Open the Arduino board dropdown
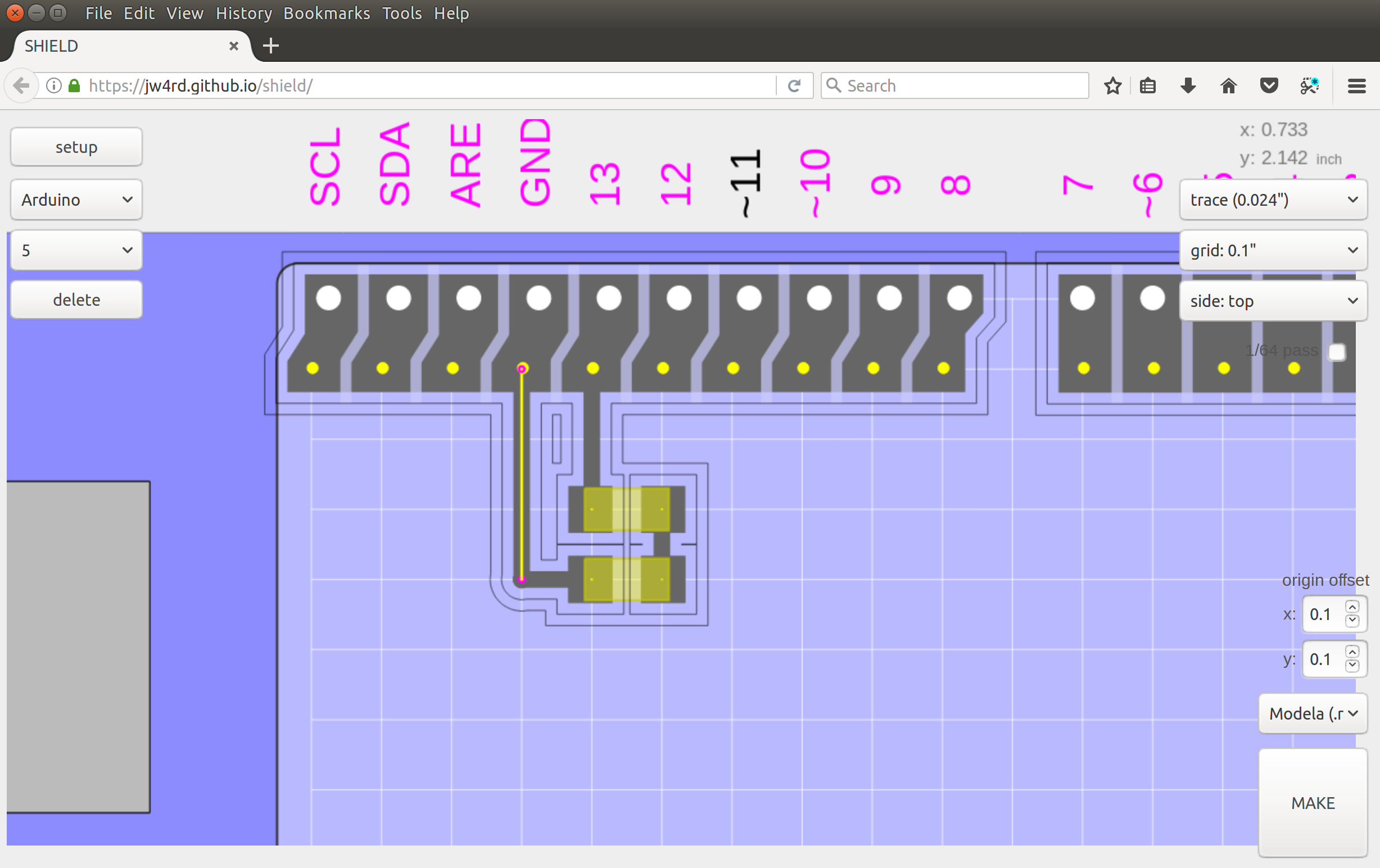This screenshot has width=1380, height=868. coord(76,200)
